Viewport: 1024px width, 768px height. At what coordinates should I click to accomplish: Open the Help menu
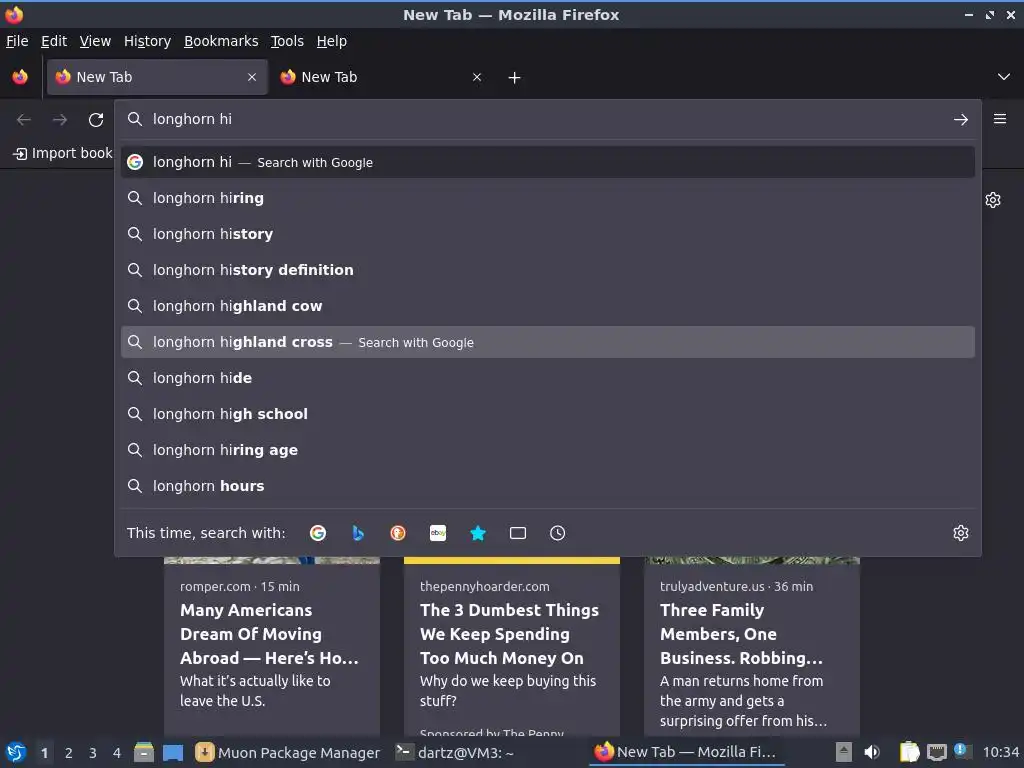point(332,41)
